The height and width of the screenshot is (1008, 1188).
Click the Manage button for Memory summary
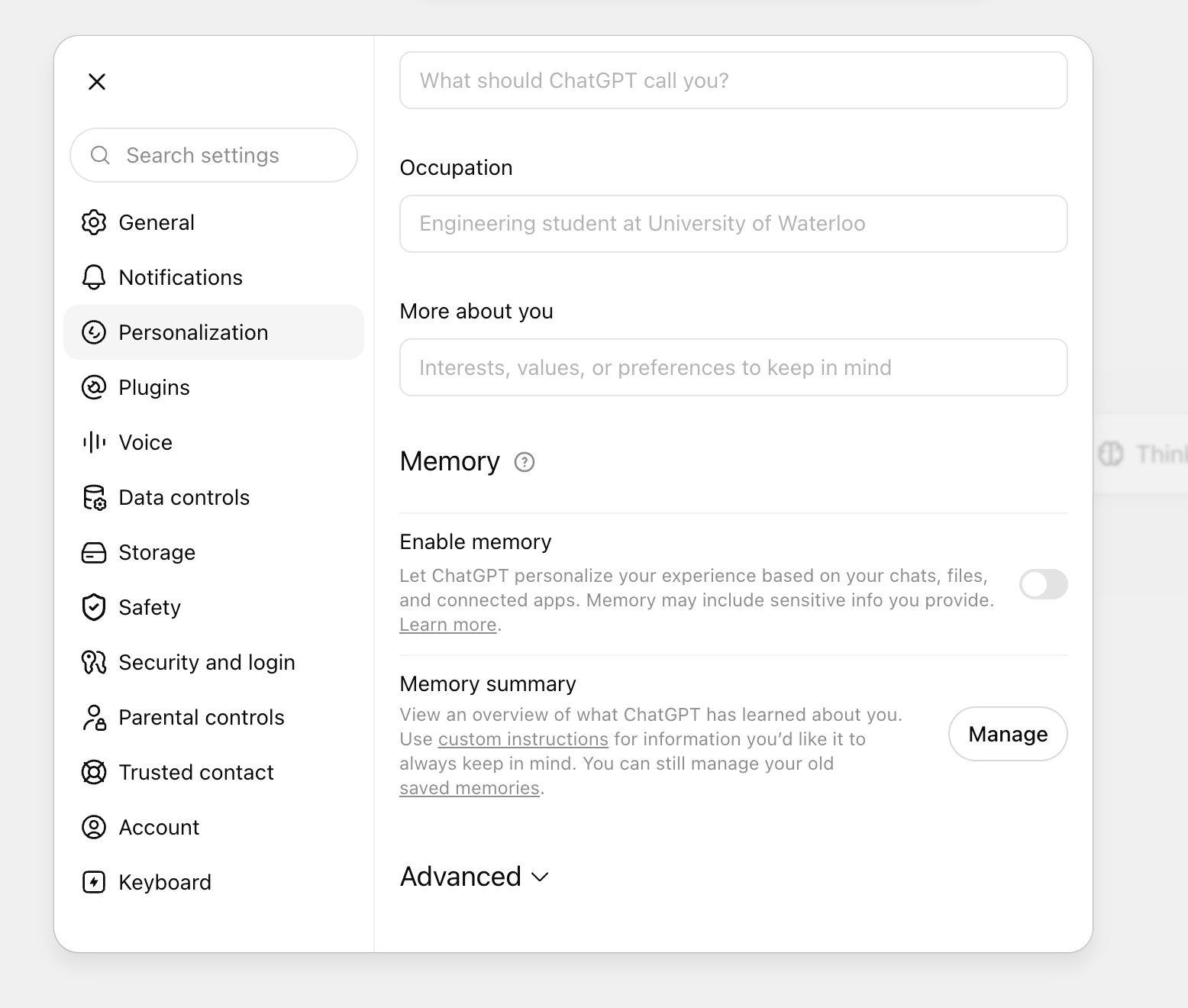click(1008, 734)
